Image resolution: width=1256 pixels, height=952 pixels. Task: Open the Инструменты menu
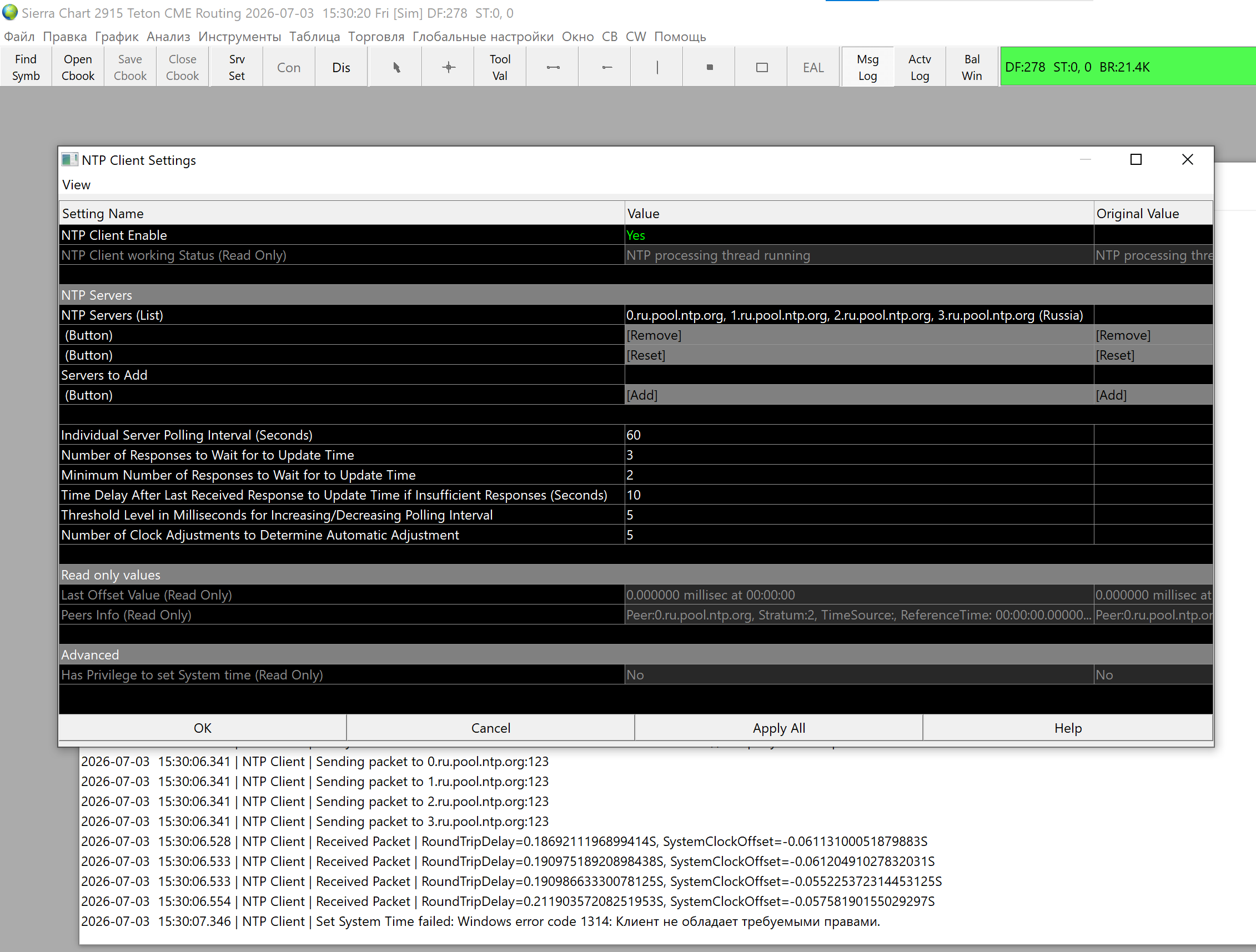240,36
